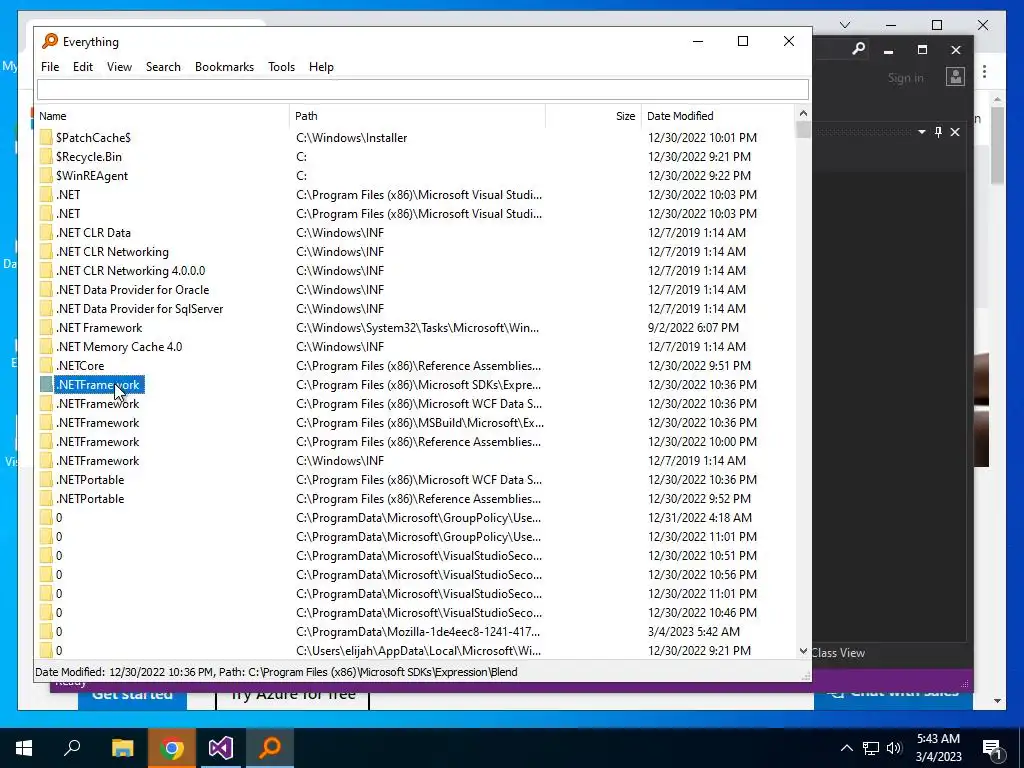Viewport: 1024px width, 768px height.
Task: Select the .NET Memory Cache 4.0 entry
Action: 119,347
